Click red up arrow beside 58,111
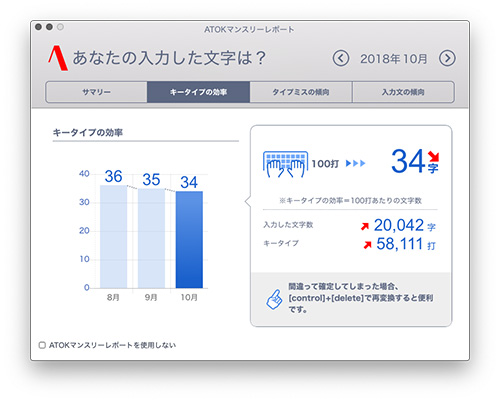 pos(367,245)
